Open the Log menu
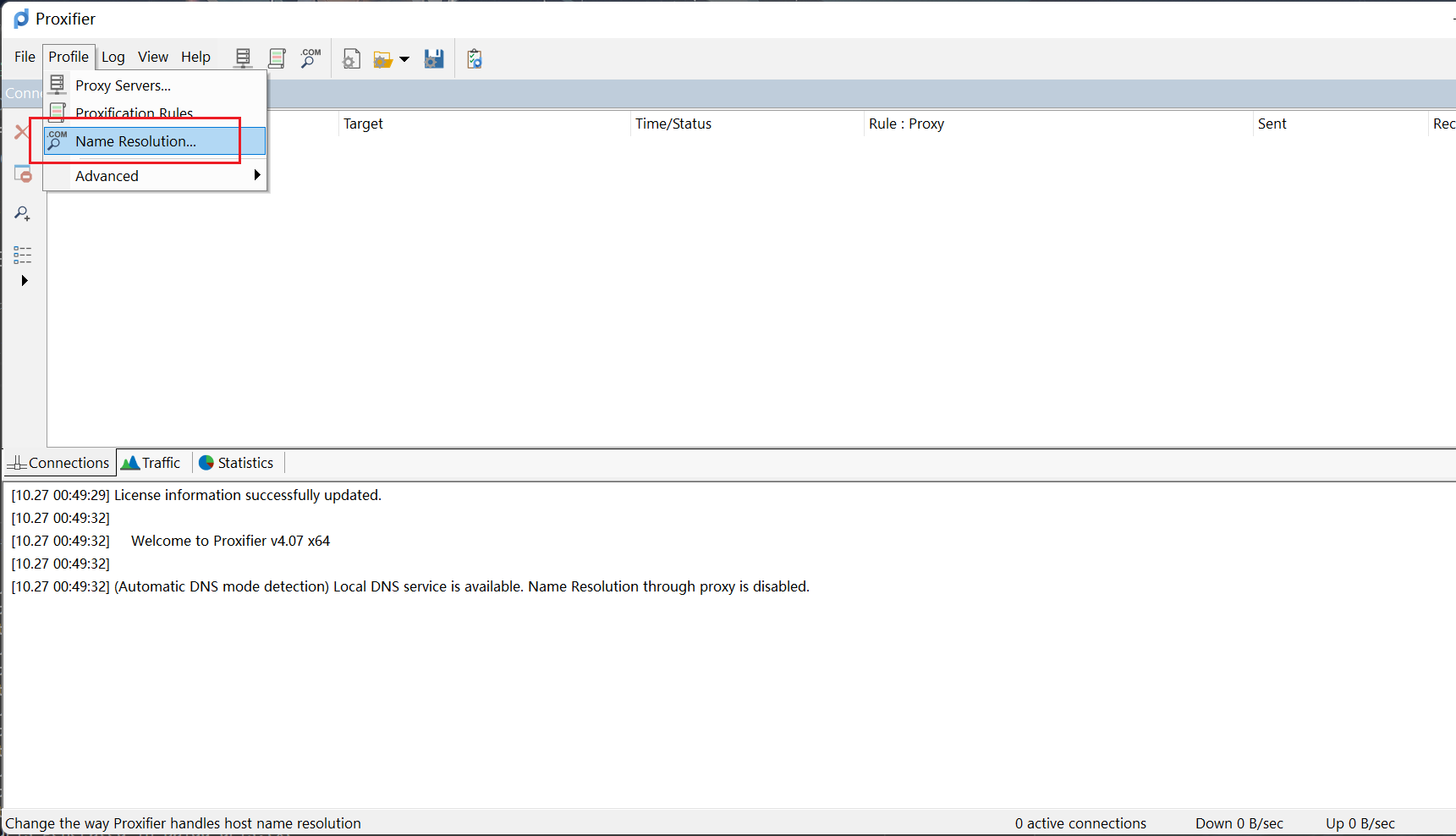This screenshot has width=1456, height=836. click(x=113, y=57)
